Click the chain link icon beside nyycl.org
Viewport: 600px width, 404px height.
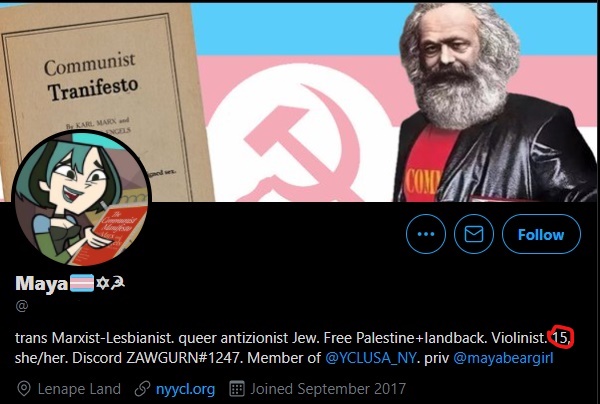coord(142,389)
